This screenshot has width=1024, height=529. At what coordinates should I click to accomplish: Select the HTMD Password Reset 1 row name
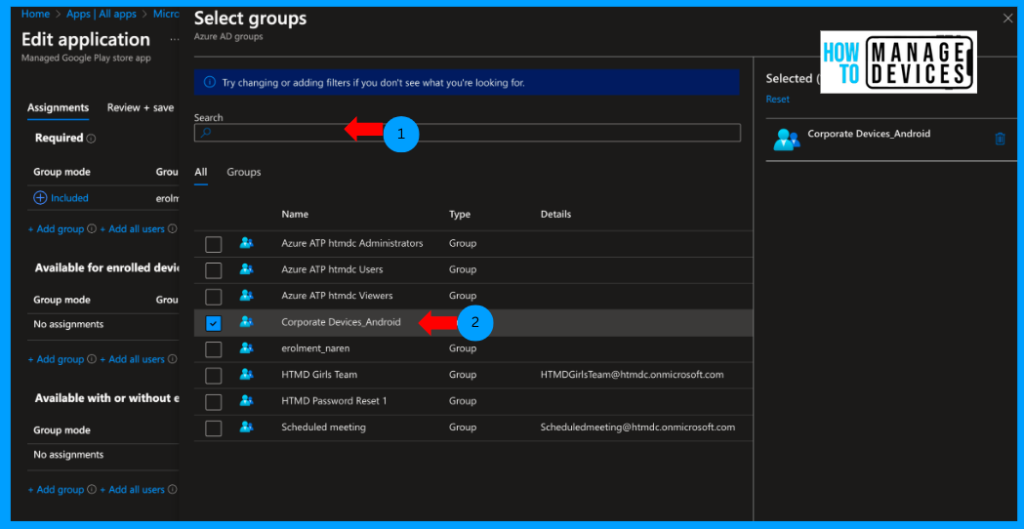[x=334, y=401]
